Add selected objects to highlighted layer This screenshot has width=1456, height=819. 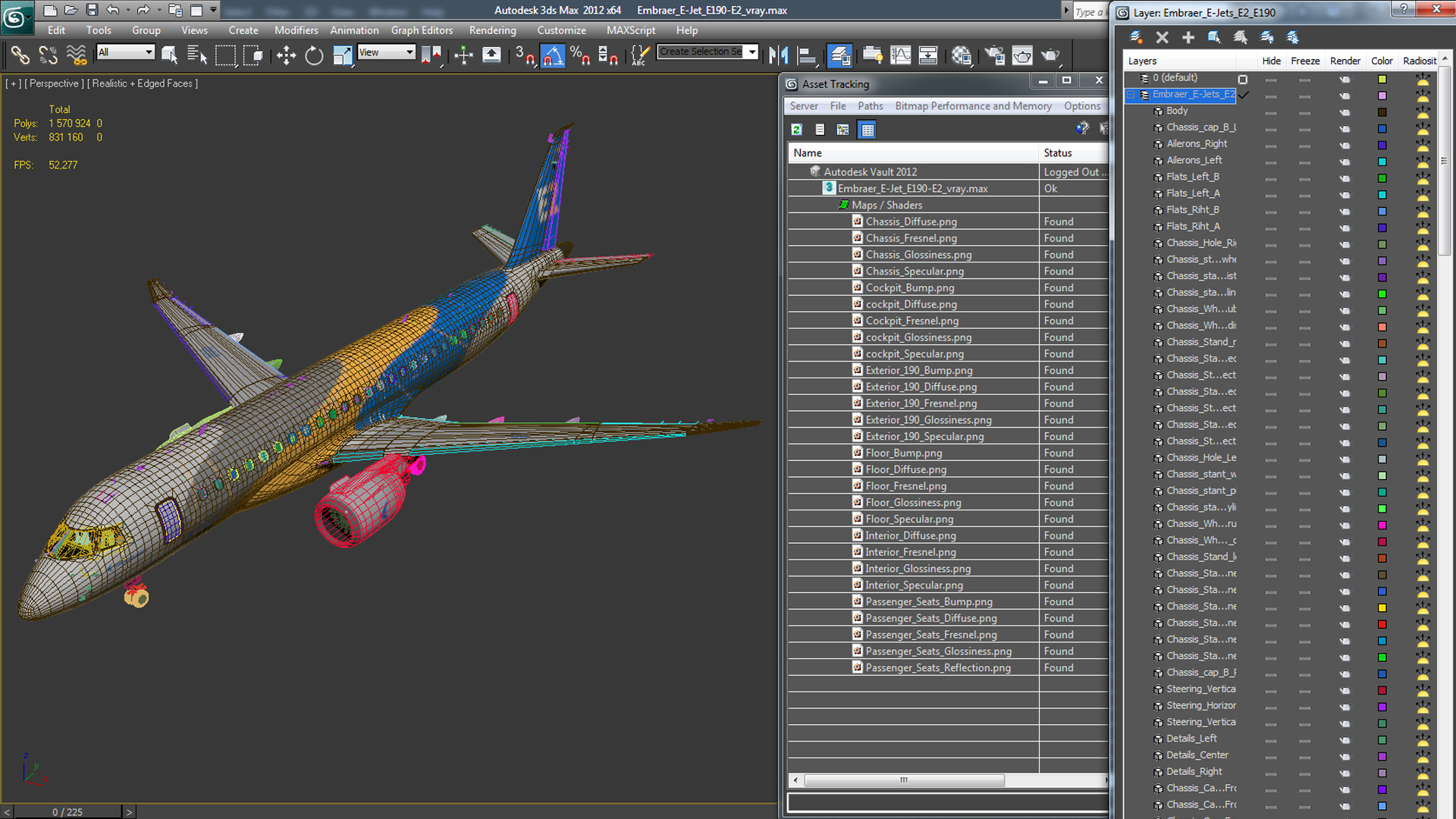pyautogui.click(x=1188, y=37)
